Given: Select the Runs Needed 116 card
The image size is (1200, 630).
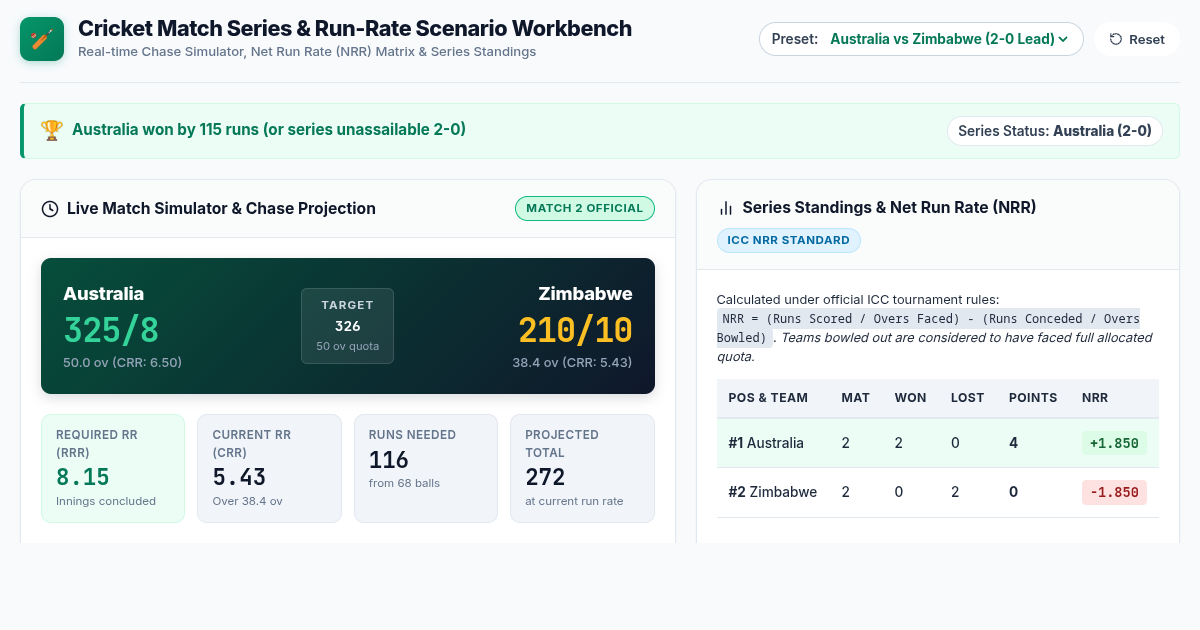Looking at the screenshot, I should 426,468.
